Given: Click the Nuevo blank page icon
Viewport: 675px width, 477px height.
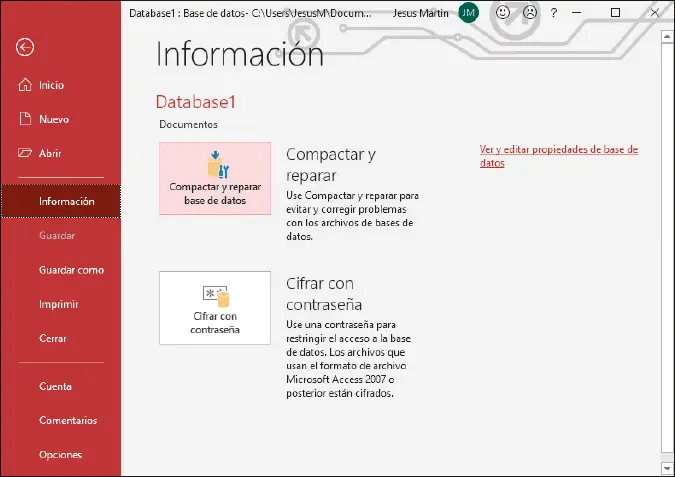Looking at the screenshot, I should point(25,118).
